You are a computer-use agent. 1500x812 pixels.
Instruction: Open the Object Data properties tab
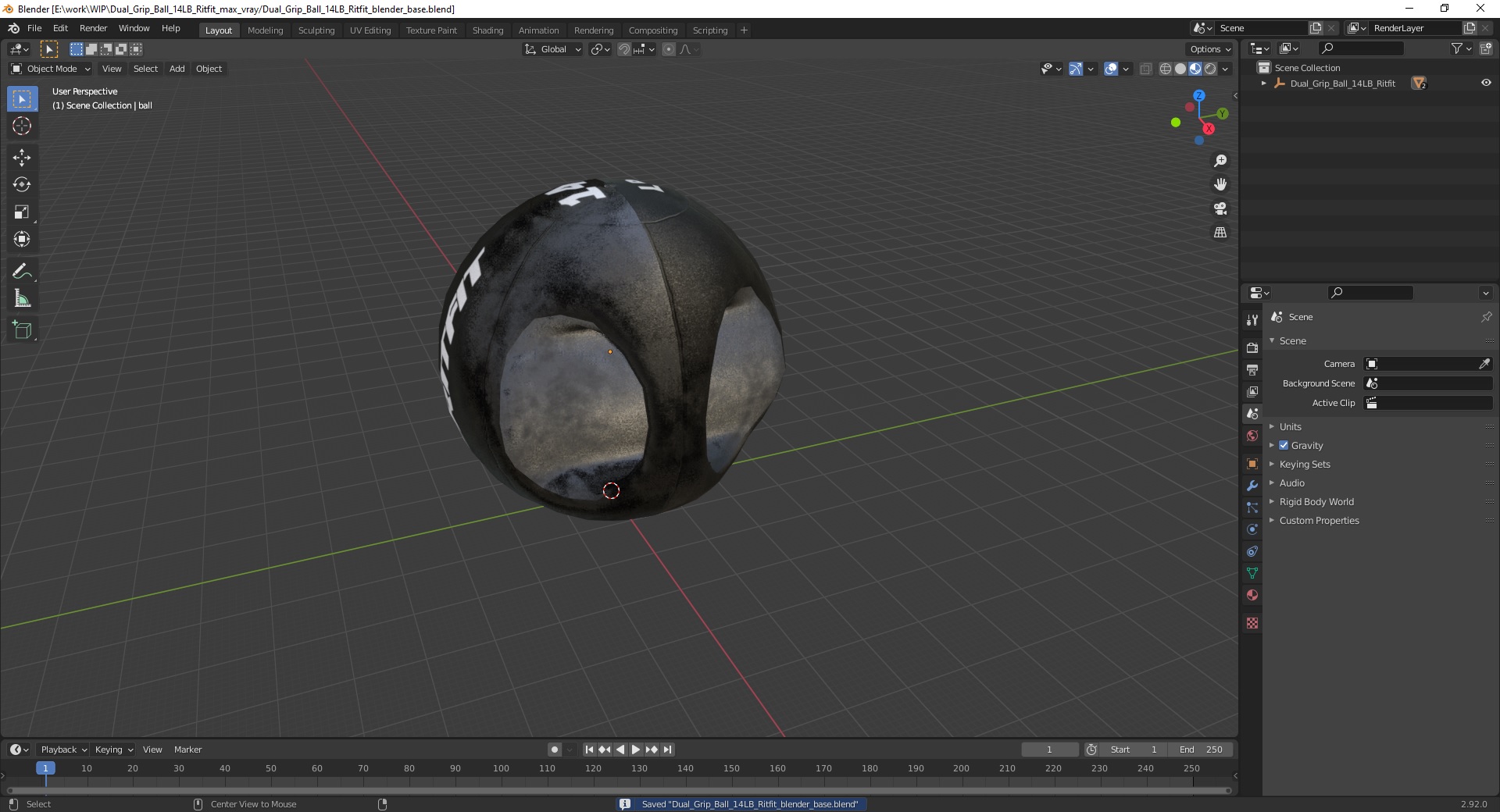coord(1252,573)
